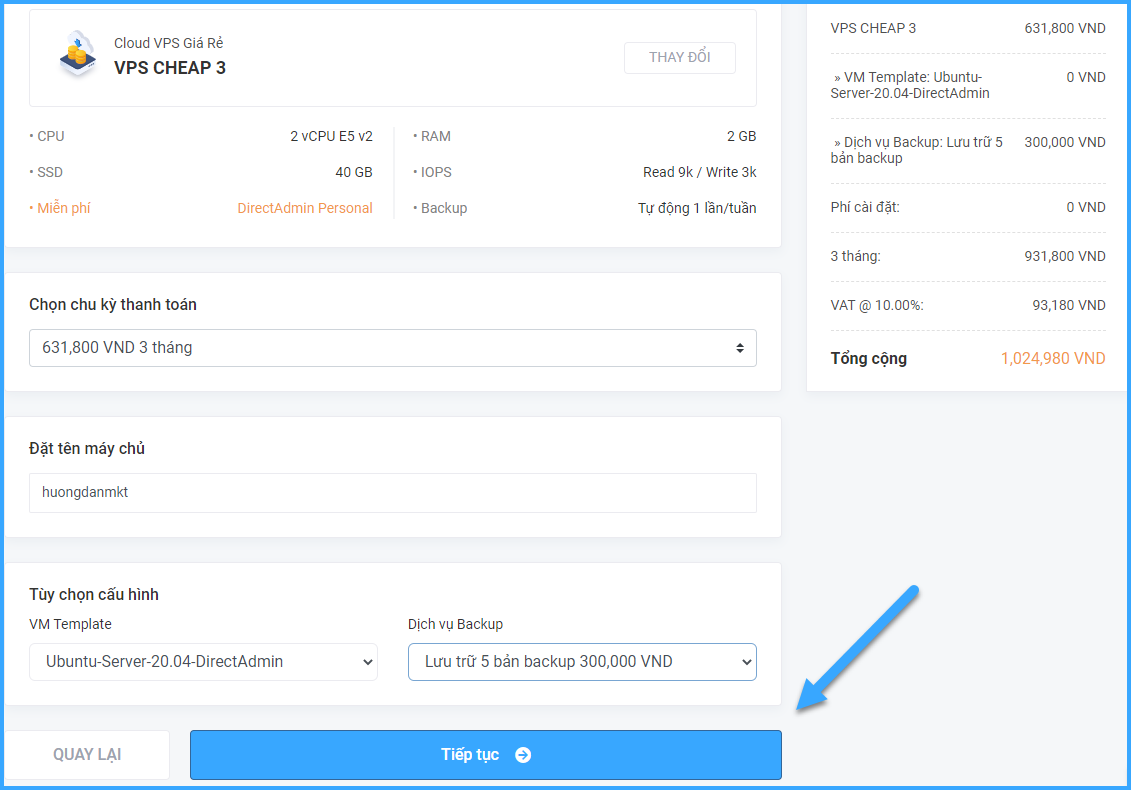The width and height of the screenshot is (1131, 790).
Task: Click the total 1,024,980 VND amount
Action: [x=1053, y=359]
